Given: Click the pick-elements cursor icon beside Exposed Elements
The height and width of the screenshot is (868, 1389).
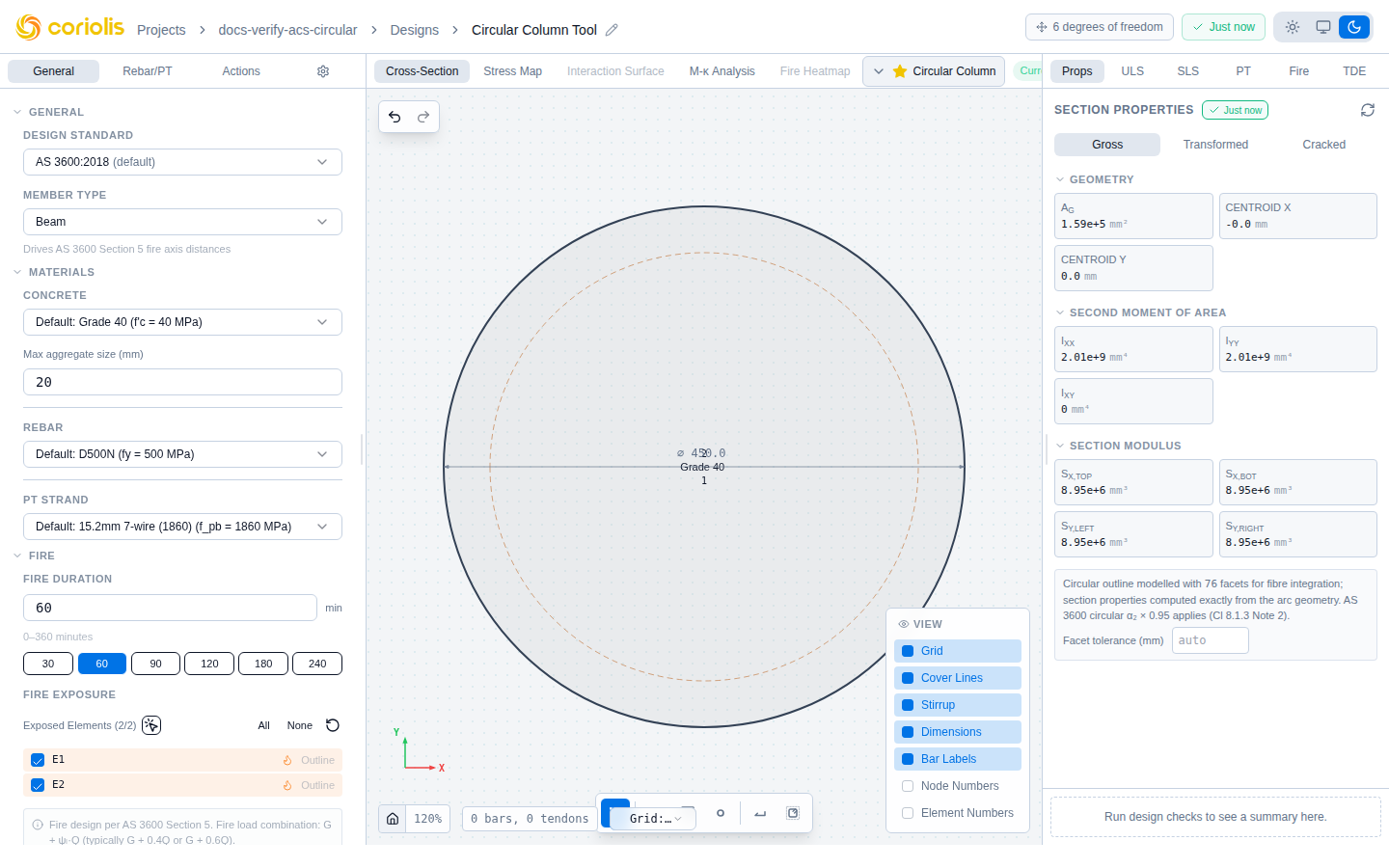Looking at the screenshot, I should click(x=151, y=725).
